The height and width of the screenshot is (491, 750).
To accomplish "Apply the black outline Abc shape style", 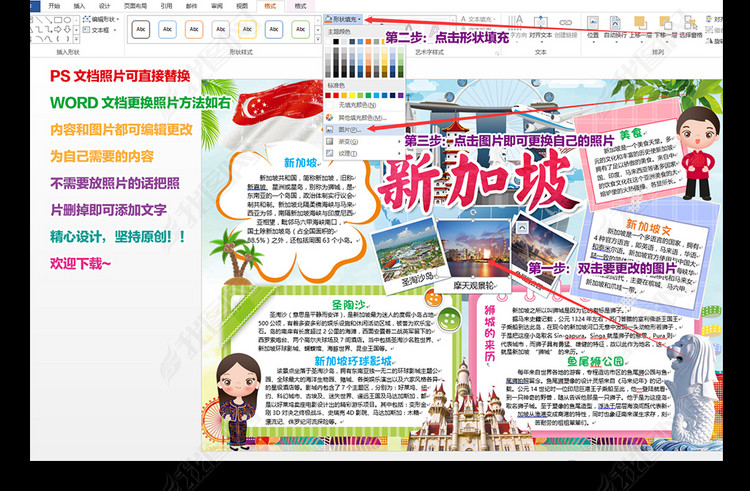I will click(141, 29).
